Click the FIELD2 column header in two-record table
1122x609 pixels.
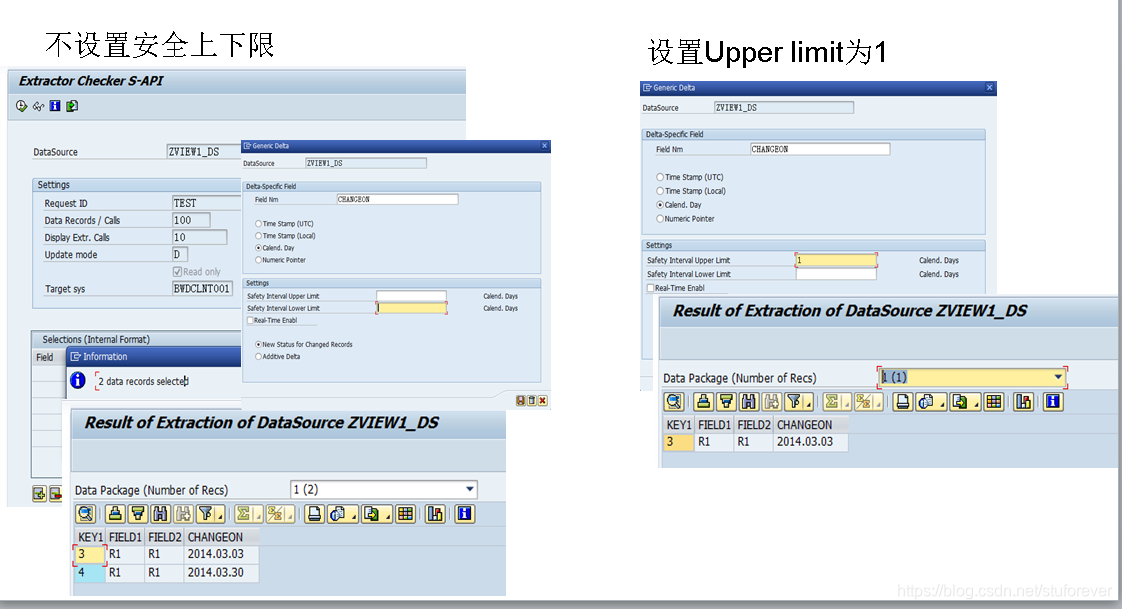pos(165,537)
